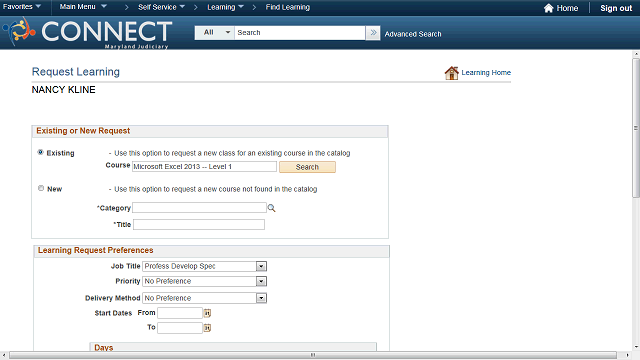
Task: Select the Existing request radio button
Action: [x=40, y=152]
